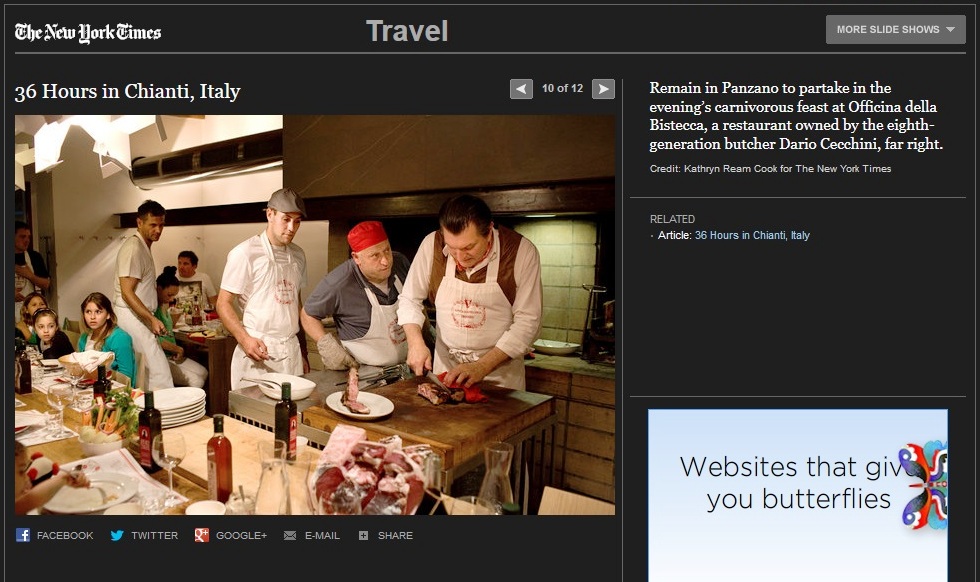
Task: Click the "10 of 12" slide counter
Action: click(x=562, y=88)
